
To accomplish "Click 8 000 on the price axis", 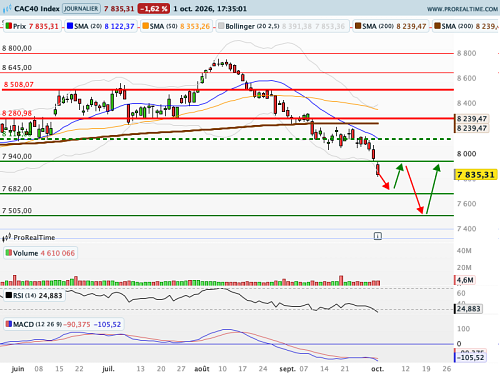I will 467,154.
